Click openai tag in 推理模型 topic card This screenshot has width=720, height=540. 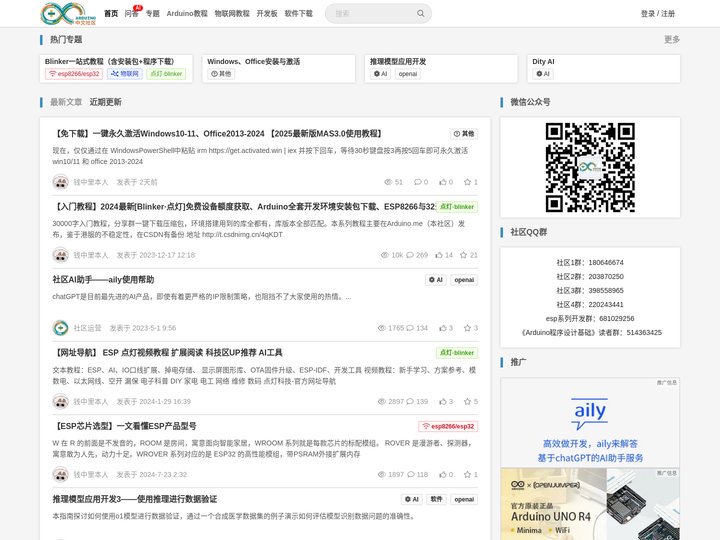click(x=408, y=74)
